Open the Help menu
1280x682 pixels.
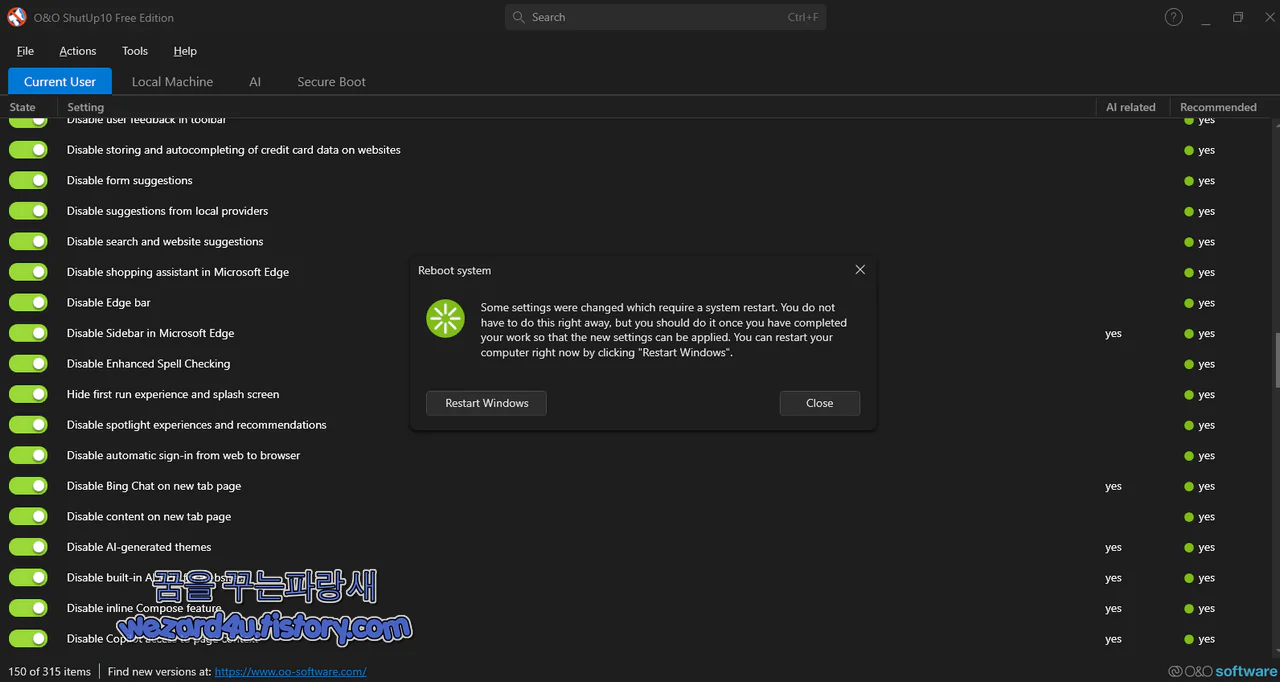coord(185,51)
